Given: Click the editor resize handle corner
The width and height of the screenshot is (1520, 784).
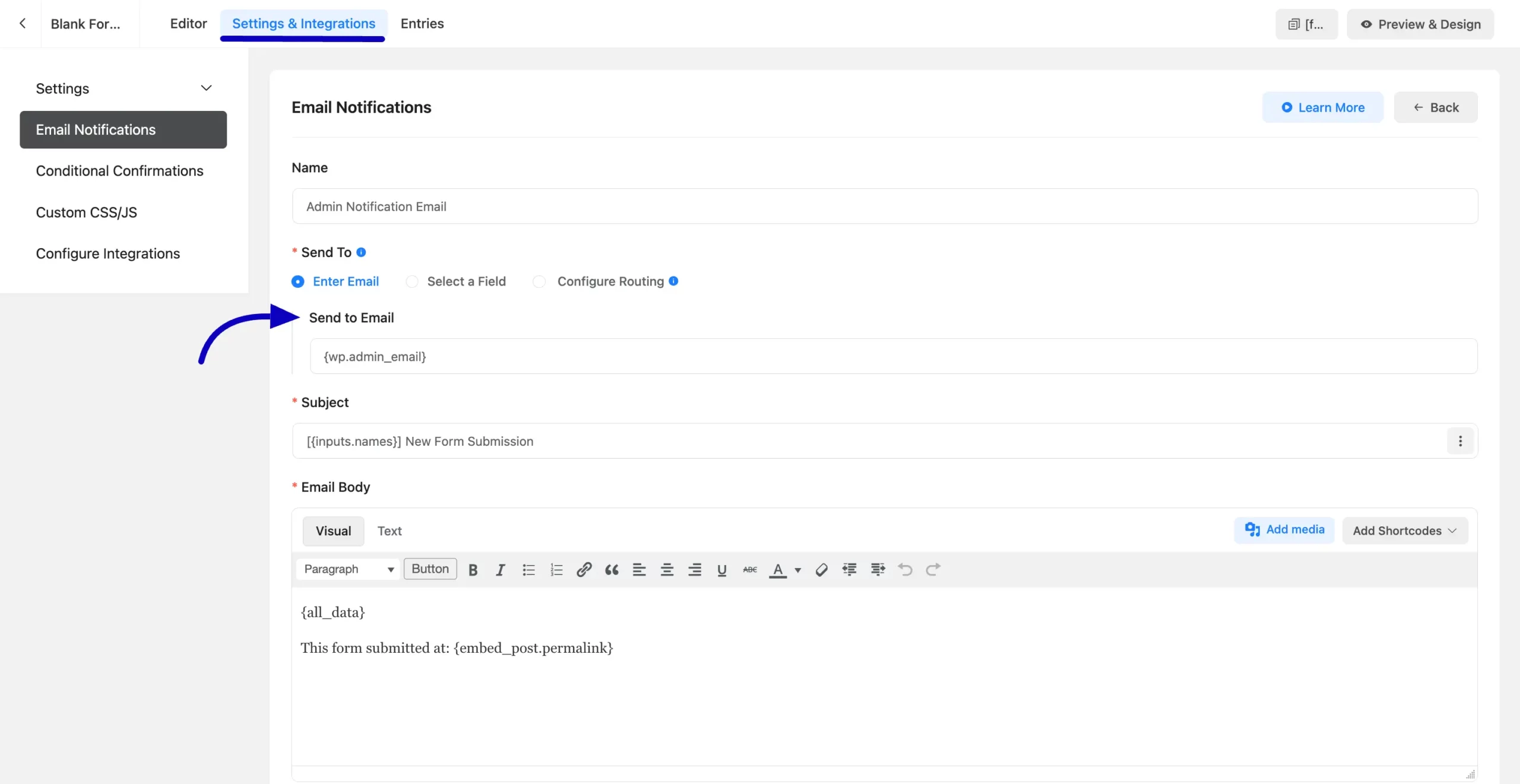Looking at the screenshot, I should (x=1471, y=775).
